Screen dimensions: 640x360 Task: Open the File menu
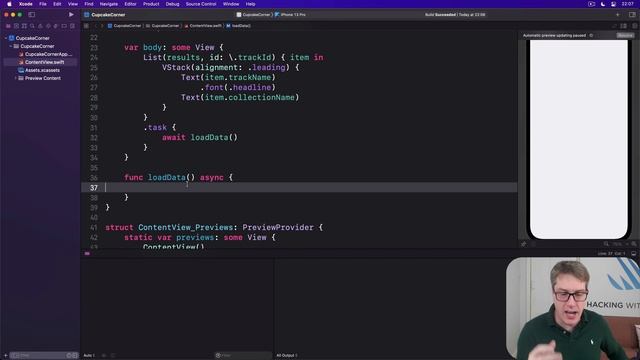pos(43,4)
